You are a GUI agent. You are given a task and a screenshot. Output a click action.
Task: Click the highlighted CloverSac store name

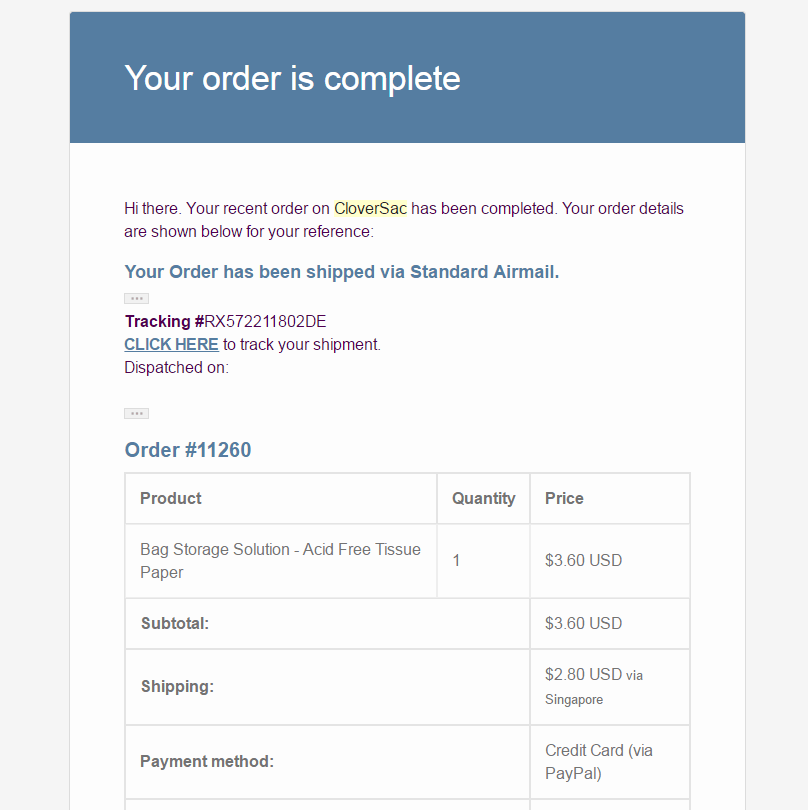coord(370,209)
